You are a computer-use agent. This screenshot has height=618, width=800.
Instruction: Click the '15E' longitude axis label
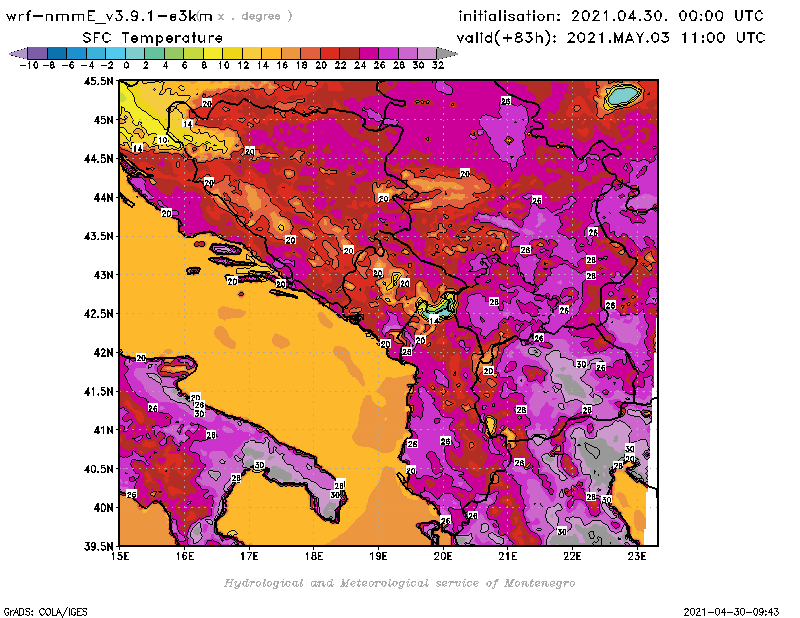tap(120, 556)
